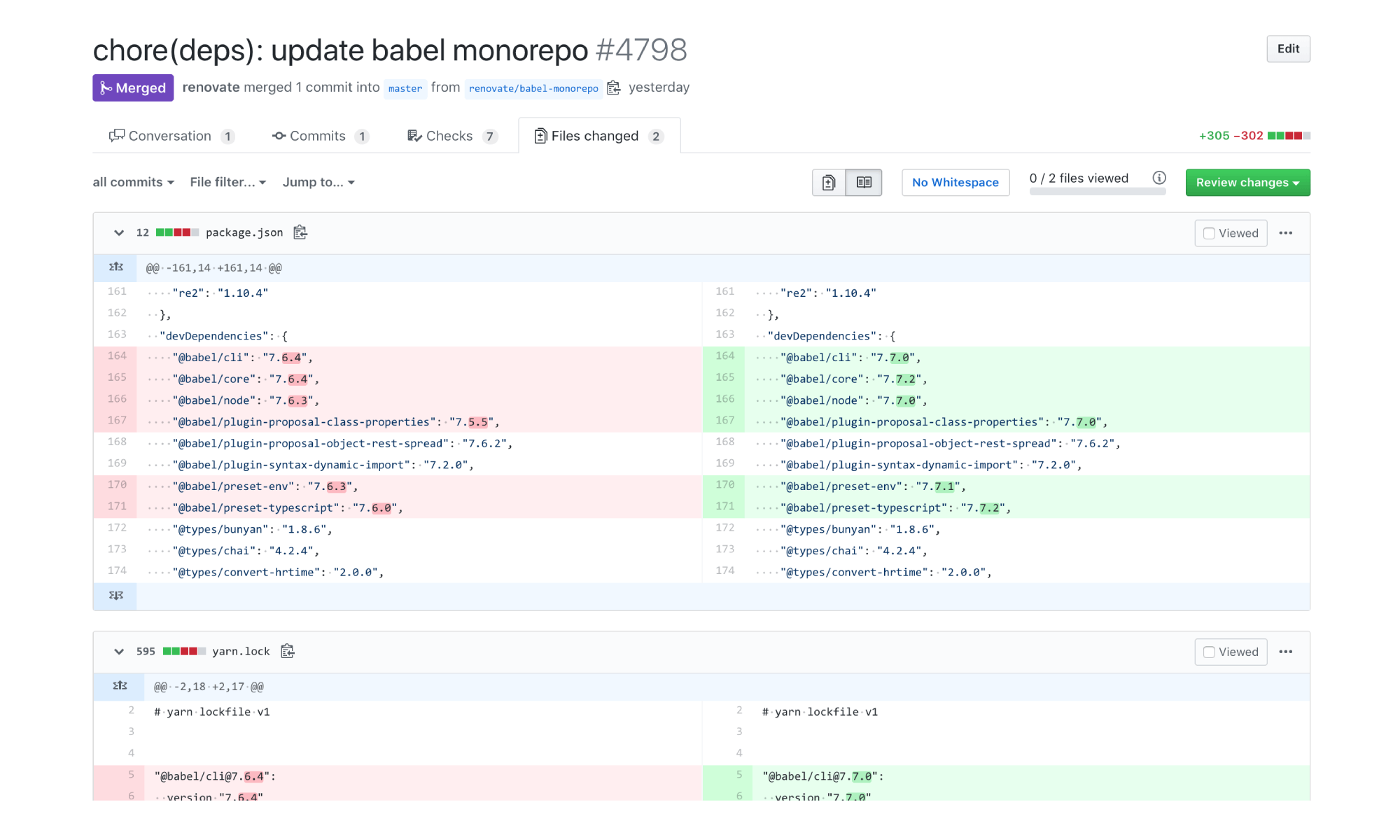Open files viewed info icon
The height and width of the screenshot is (840, 1400).
[x=1159, y=178]
